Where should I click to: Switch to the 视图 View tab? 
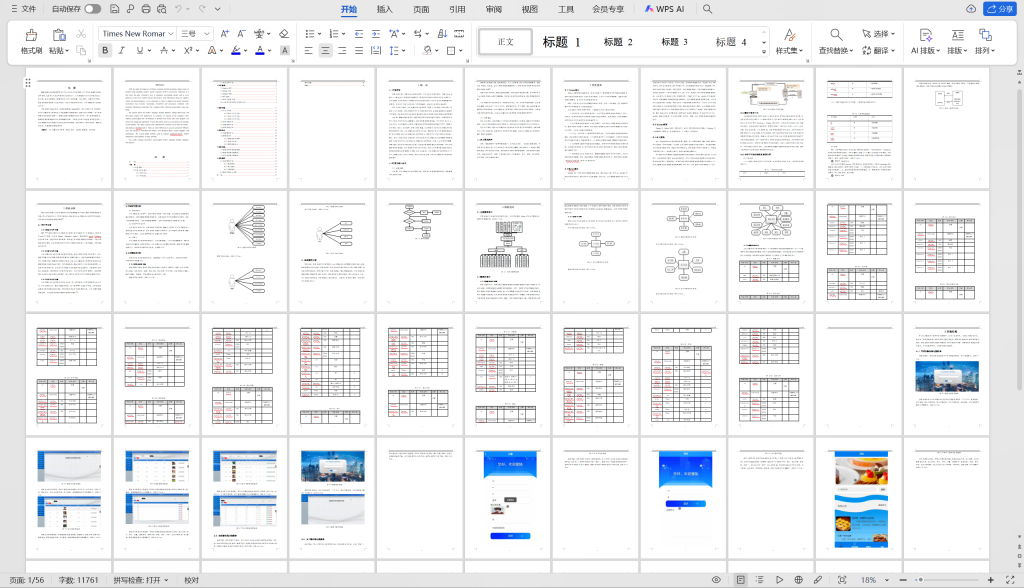click(x=530, y=9)
